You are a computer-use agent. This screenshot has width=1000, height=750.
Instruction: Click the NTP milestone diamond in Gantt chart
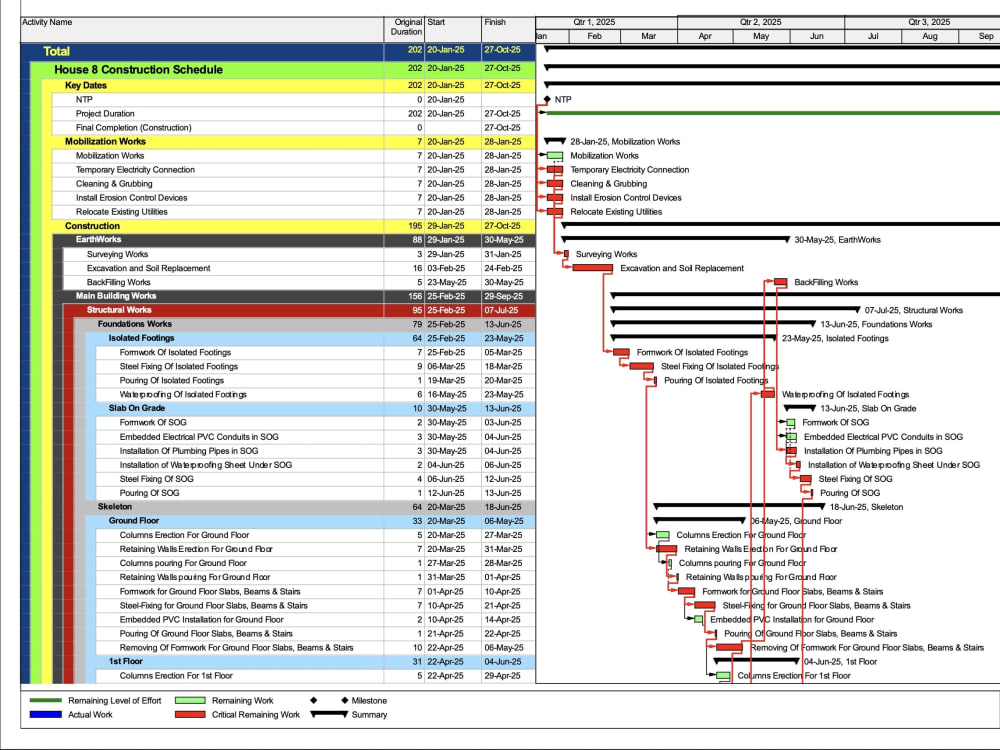[547, 99]
